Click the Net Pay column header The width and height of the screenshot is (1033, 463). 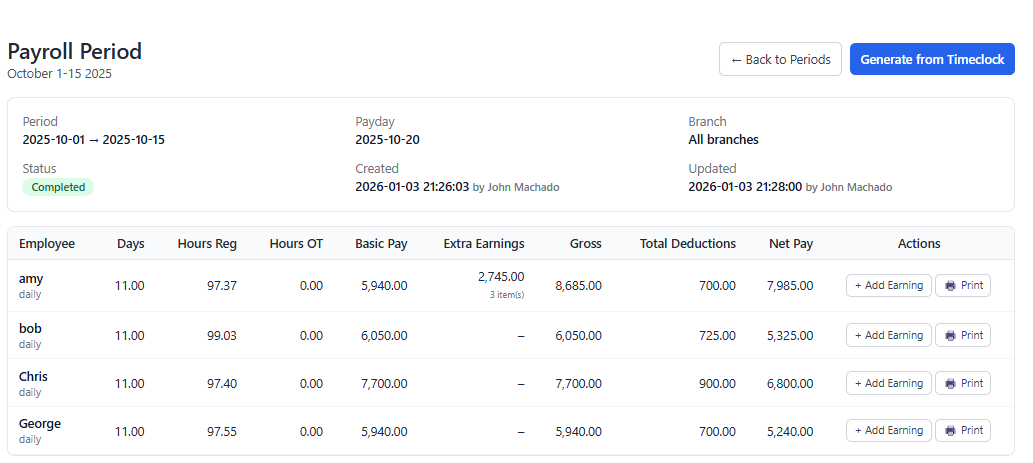point(791,244)
